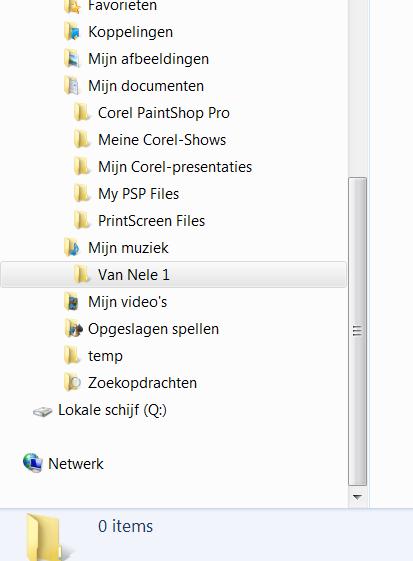The height and width of the screenshot is (561, 413).
Task: Click the Koppelingen folder icon
Action: click(x=72, y=32)
